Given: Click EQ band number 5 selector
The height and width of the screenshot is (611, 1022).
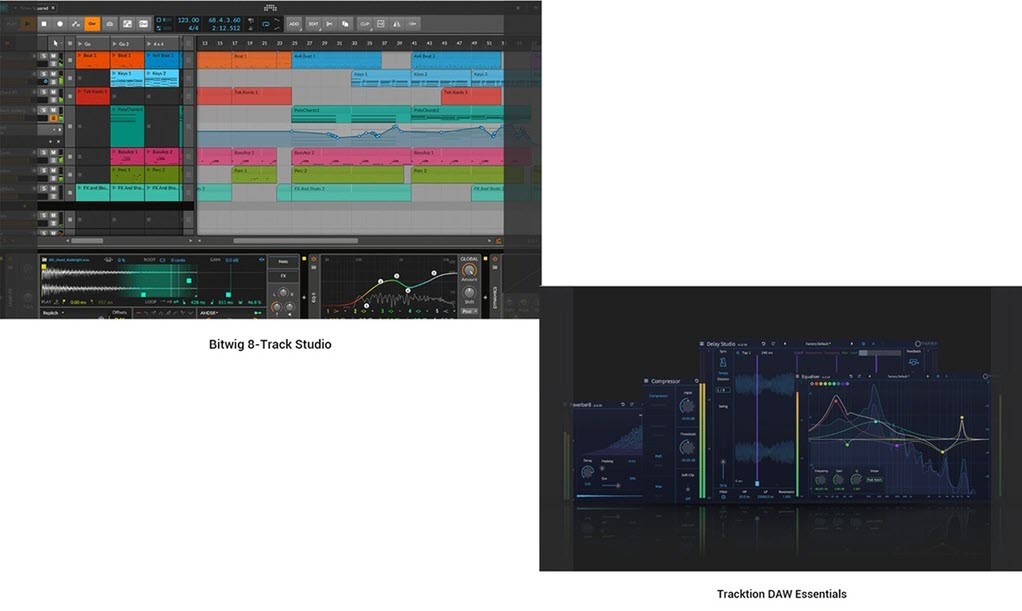Looking at the screenshot, I should [437, 311].
